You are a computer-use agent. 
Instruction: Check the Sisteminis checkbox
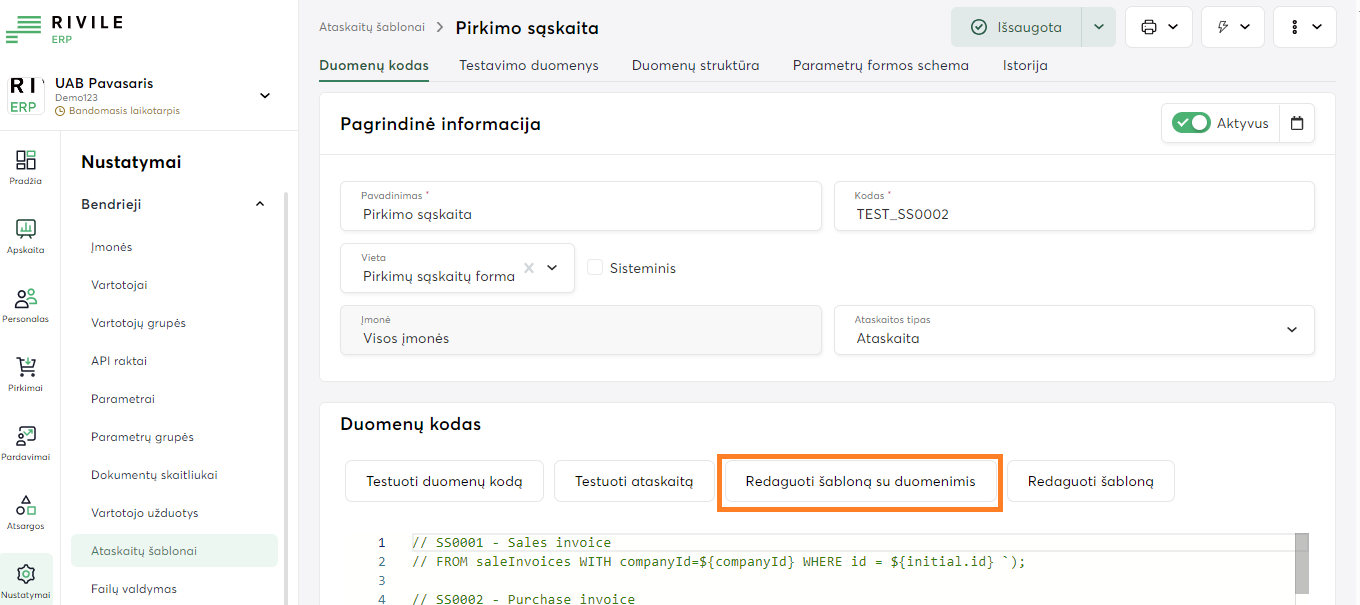point(595,268)
